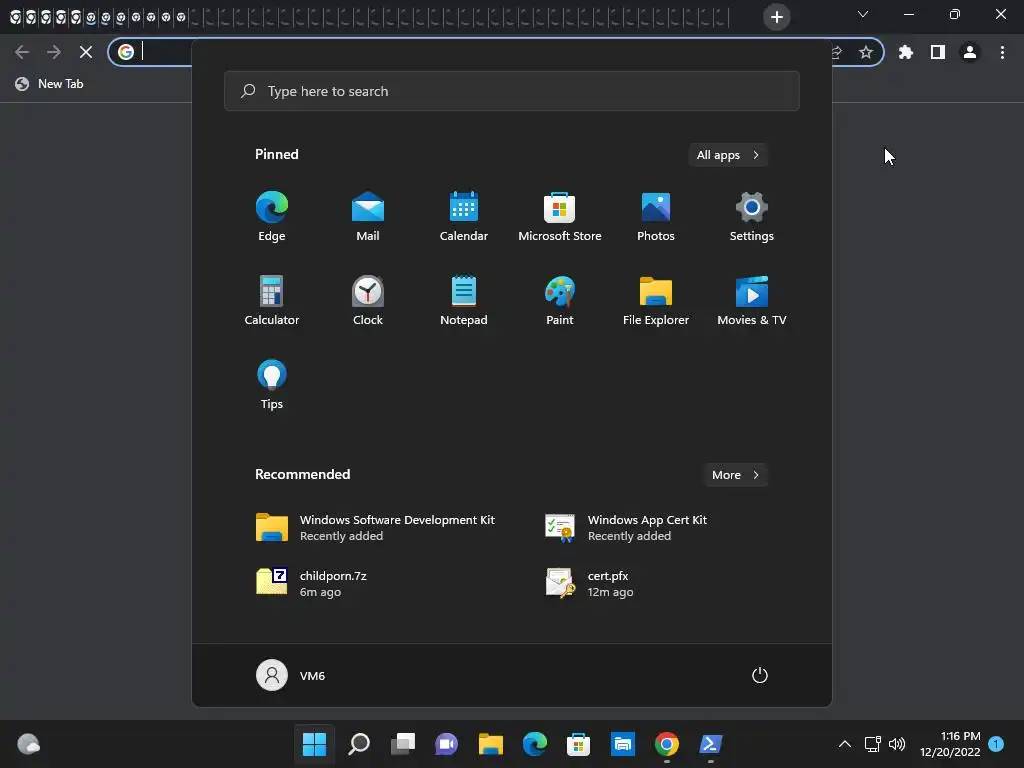Launch Notepad from pinned apps
The height and width of the screenshot is (768, 1024).
click(464, 300)
